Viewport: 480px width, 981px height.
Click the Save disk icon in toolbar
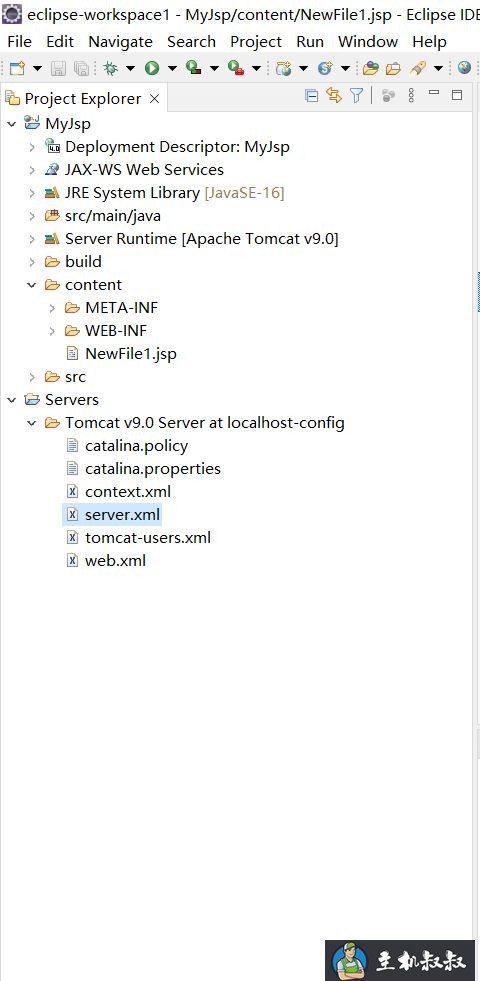(58, 68)
